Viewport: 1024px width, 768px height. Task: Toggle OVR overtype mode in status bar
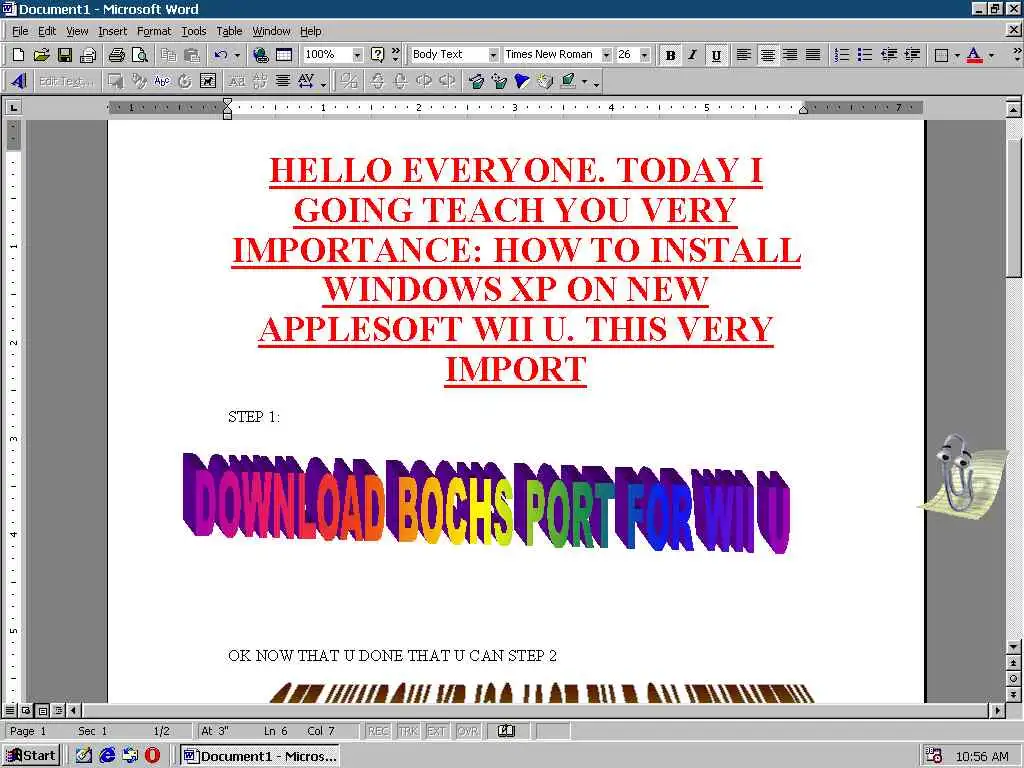pyautogui.click(x=468, y=731)
